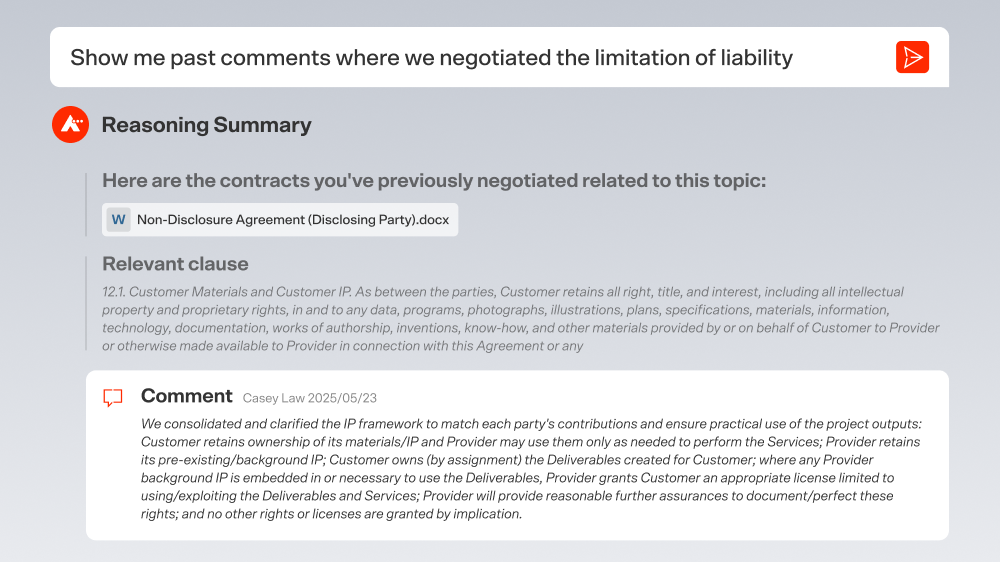The image size is (1000, 562).
Task: Click the vertical bar beside Relevant clause
Action: pyautogui.click(x=86, y=303)
